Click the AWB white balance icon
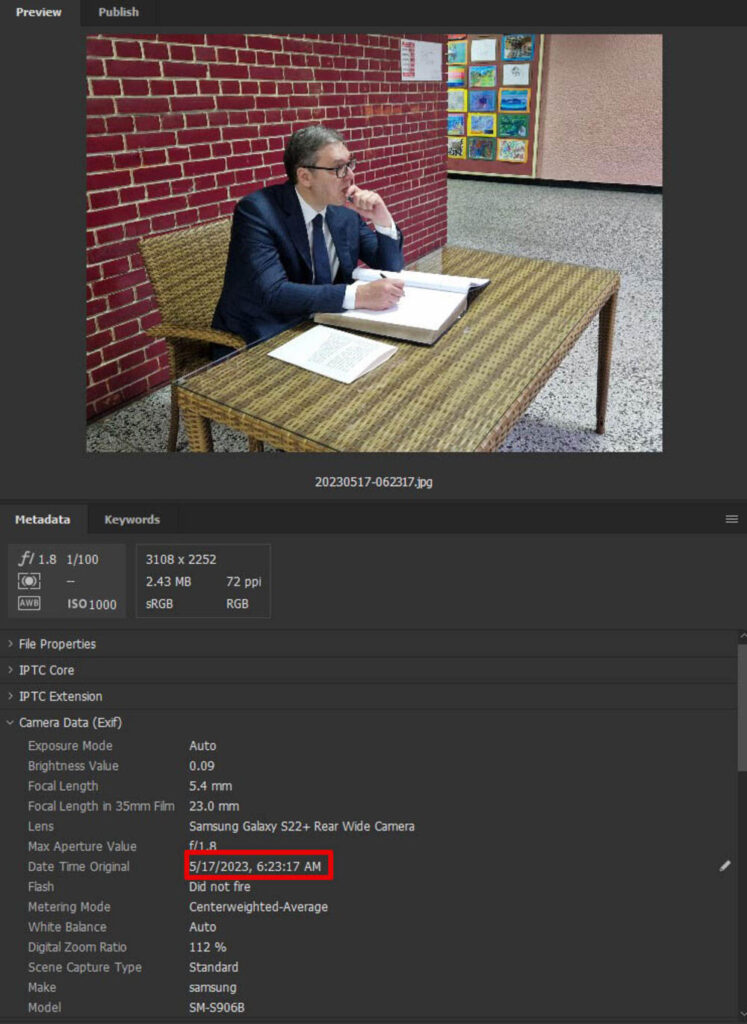The width and height of the screenshot is (747, 1024). click(x=29, y=603)
